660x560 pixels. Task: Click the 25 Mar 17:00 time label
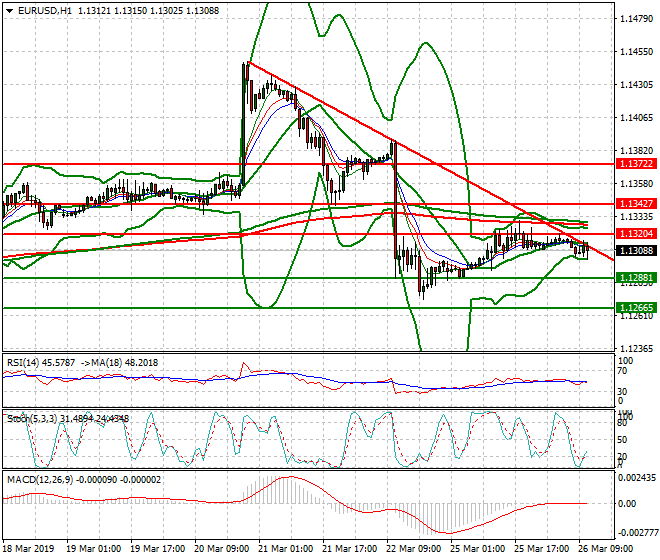542,549
